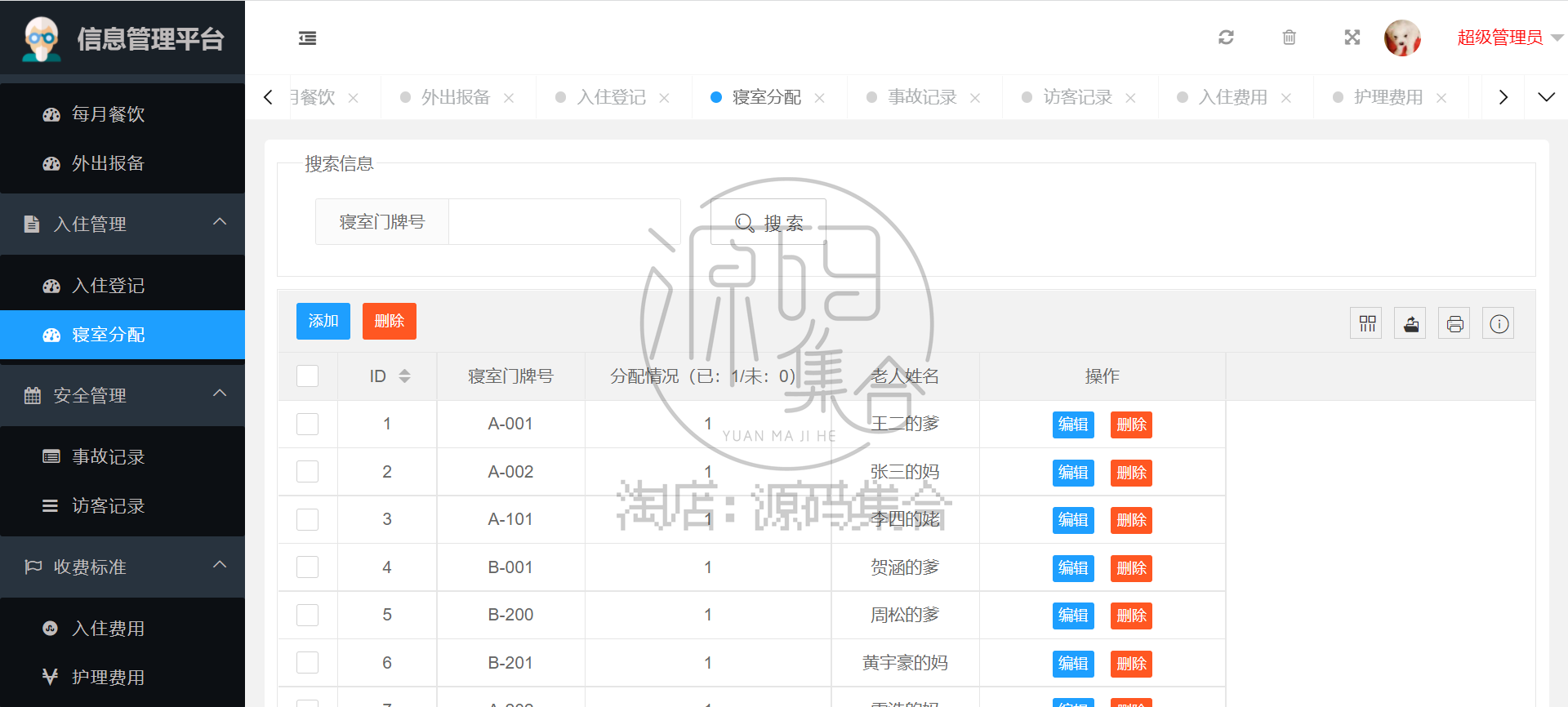Close the 护理费用 tab
The image size is (1568, 707).
tap(1441, 98)
